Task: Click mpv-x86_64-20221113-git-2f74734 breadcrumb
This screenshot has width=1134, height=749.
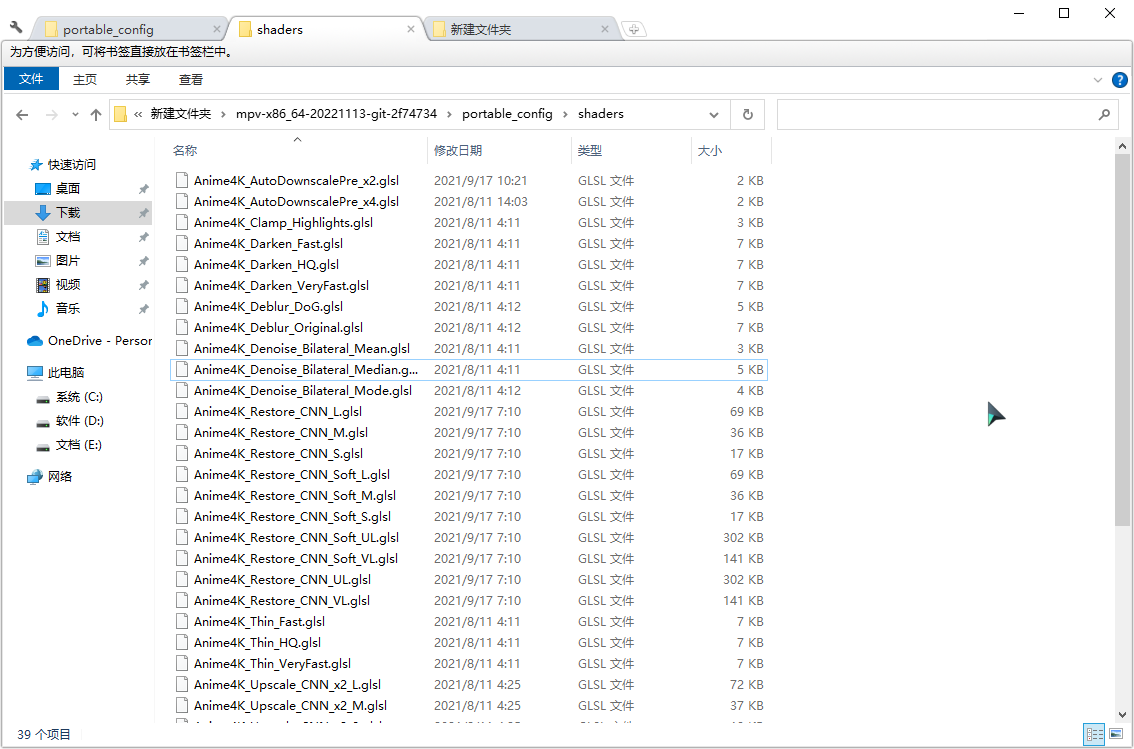Action: click(336, 114)
